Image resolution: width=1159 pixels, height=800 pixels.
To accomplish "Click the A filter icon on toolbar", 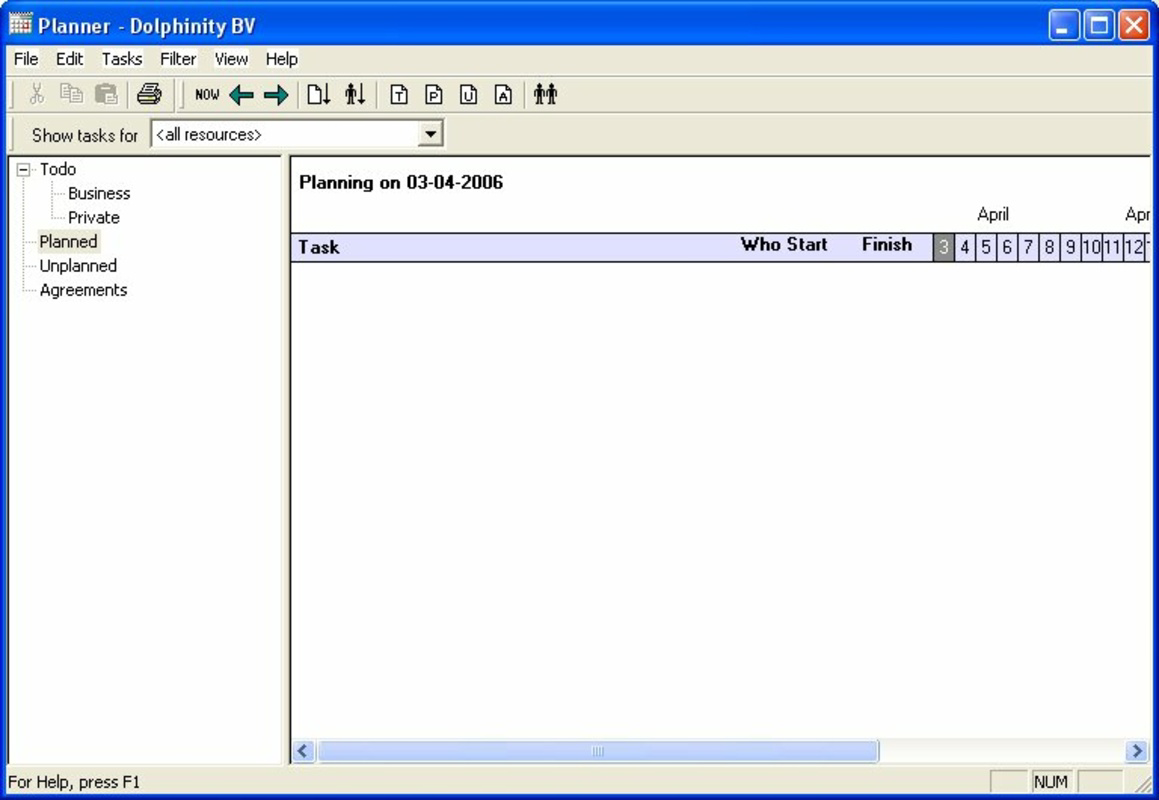I will pyautogui.click(x=502, y=95).
